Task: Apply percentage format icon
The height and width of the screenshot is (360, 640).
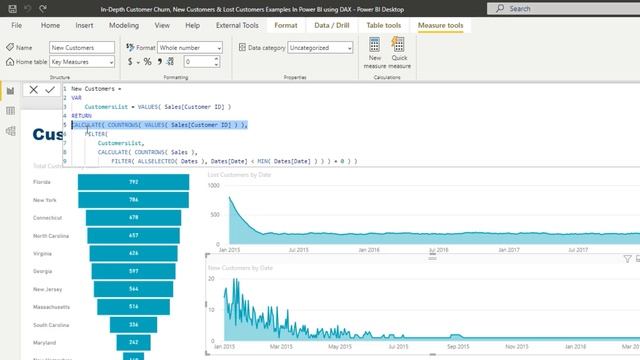Action: pyautogui.click(x=148, y=62)
